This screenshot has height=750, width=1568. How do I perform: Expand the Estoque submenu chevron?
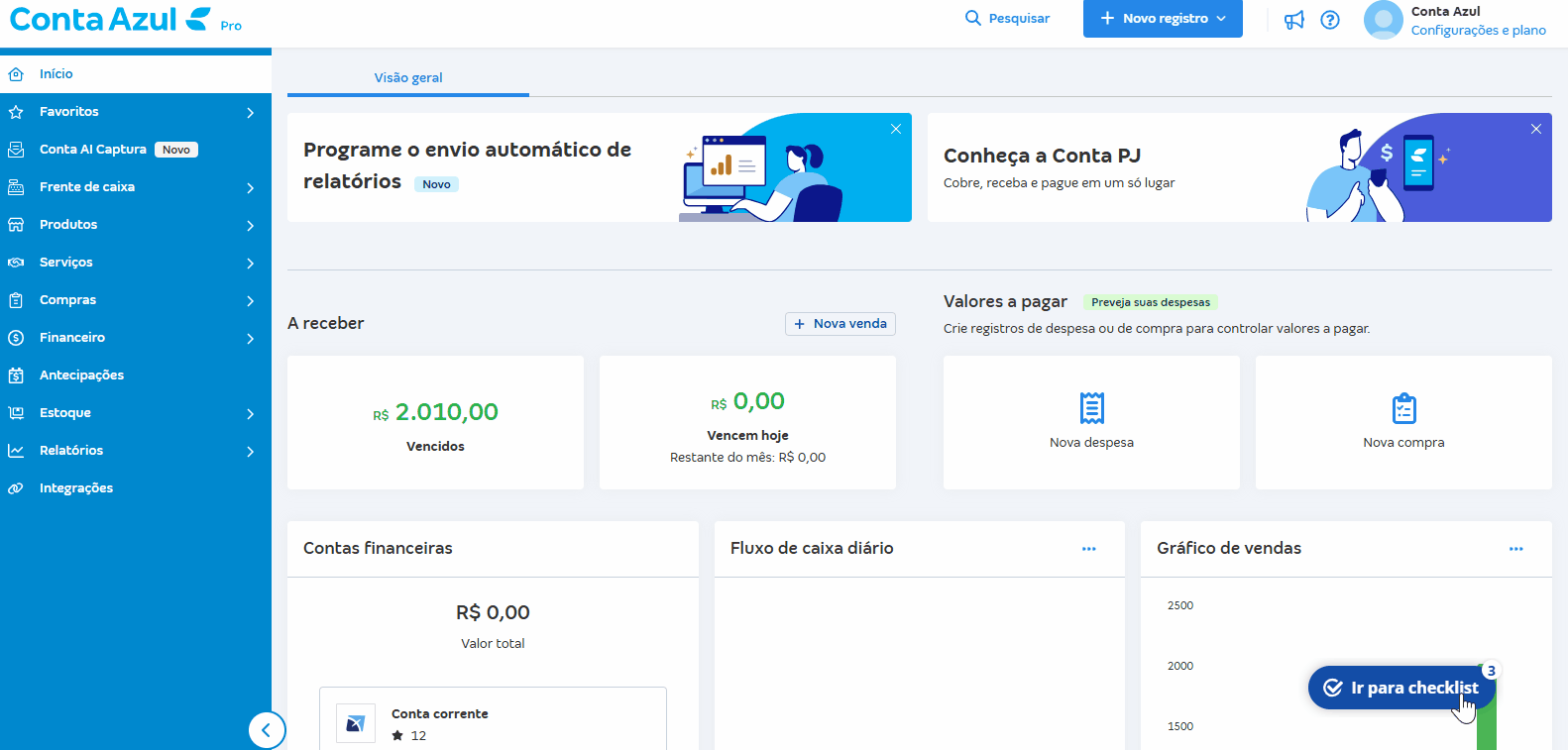coord(251,414)
